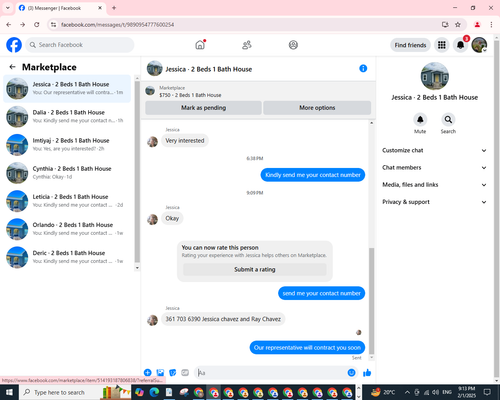Open Deric - 2 Beds 1 Bath House chat
This screenshot has width=500, height=400.
tap(67, 257)
